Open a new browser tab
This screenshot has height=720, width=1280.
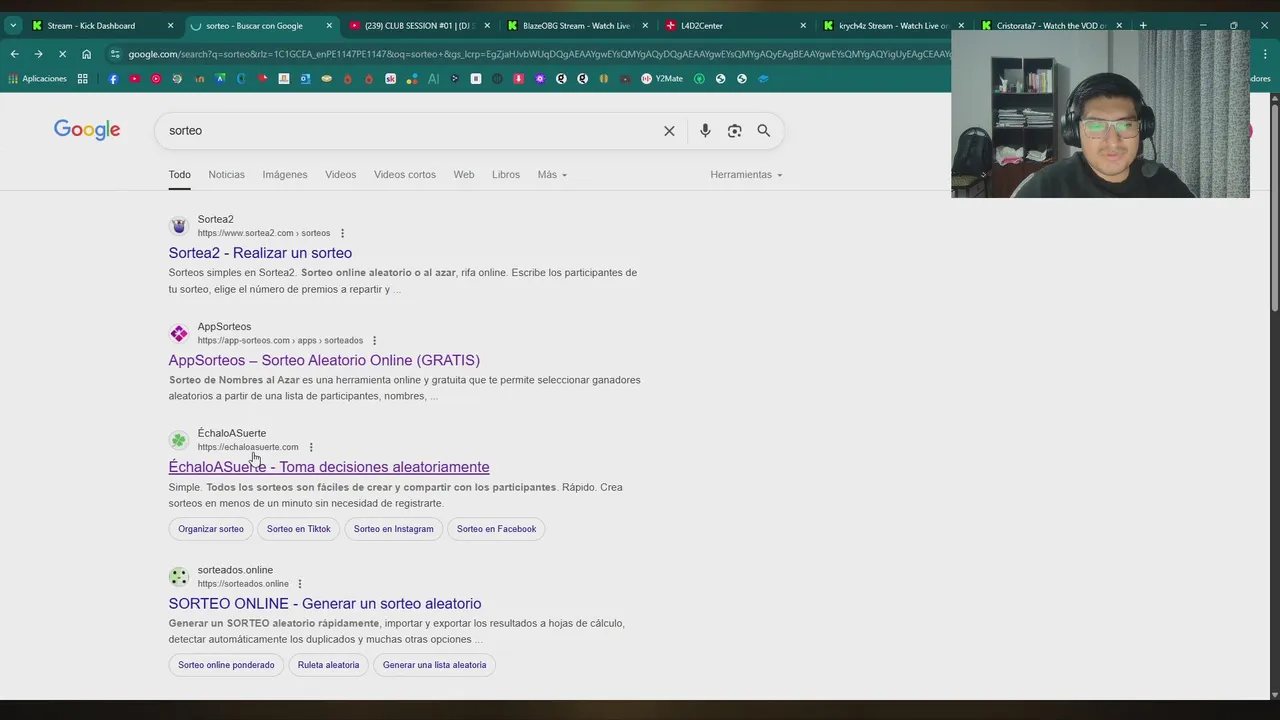(x=1143, y=25)
